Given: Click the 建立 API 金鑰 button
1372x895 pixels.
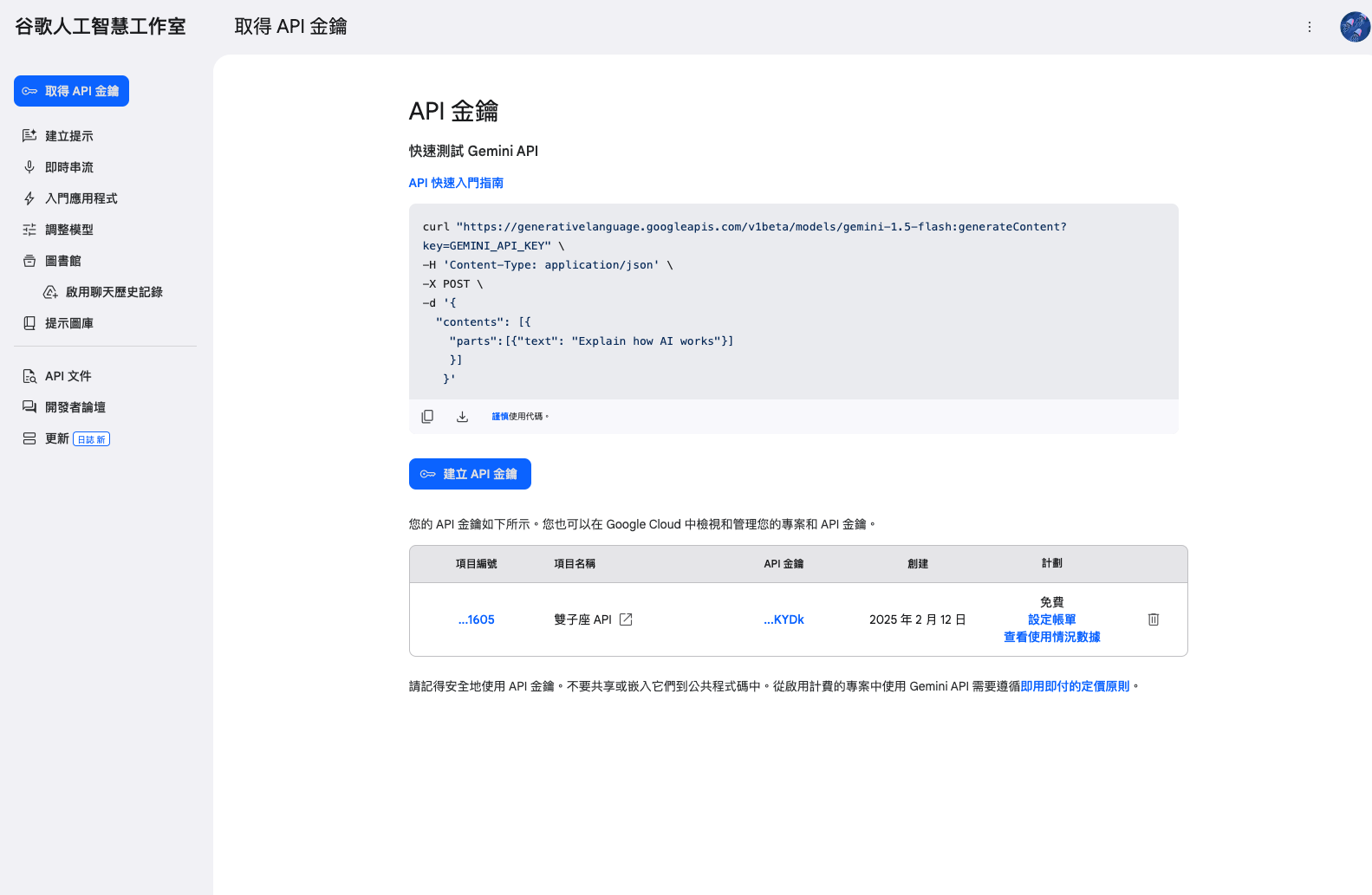Looking at the screenshot, I should [470, 474].
